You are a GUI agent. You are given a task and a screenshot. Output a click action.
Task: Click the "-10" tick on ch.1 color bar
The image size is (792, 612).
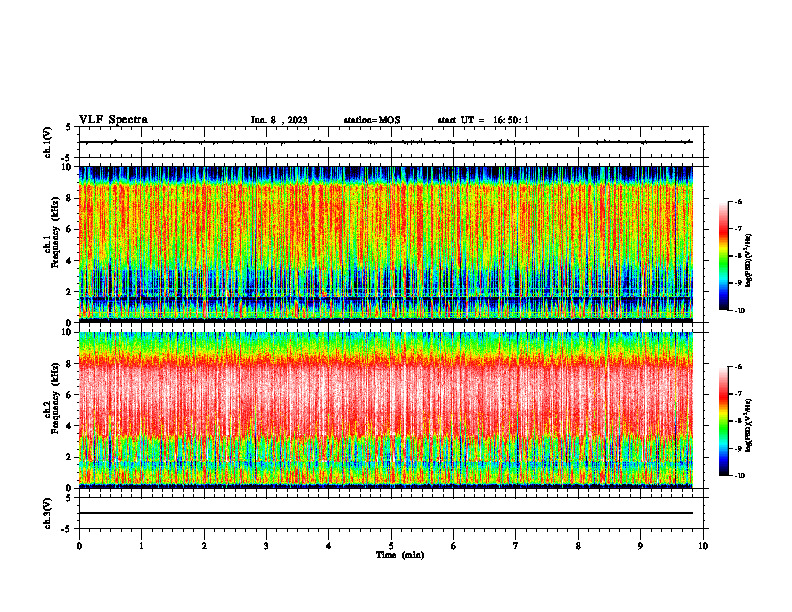(740, 311)
